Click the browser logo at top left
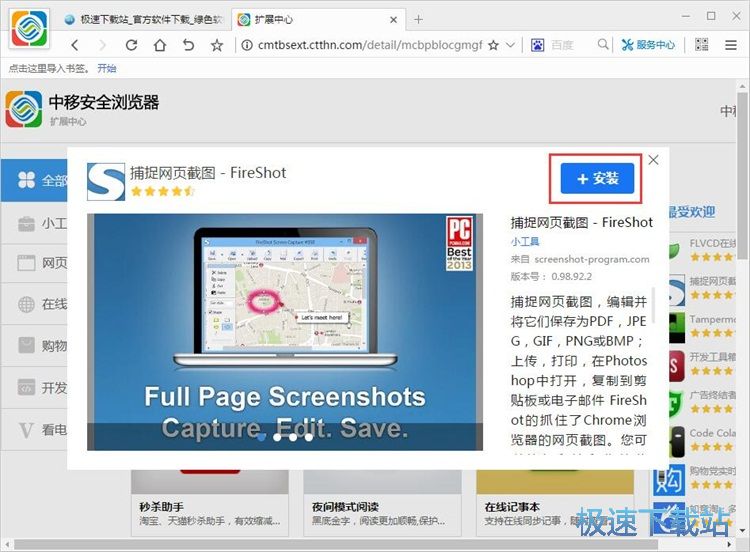750x552 pixels. point(30,29)
